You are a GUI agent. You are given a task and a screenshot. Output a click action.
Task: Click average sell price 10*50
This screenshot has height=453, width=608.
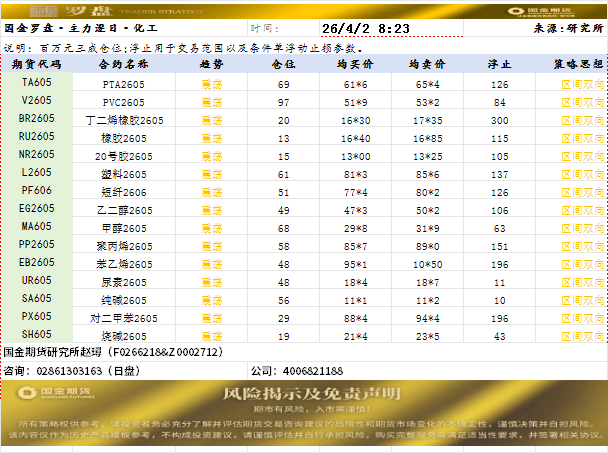point(427,265)
